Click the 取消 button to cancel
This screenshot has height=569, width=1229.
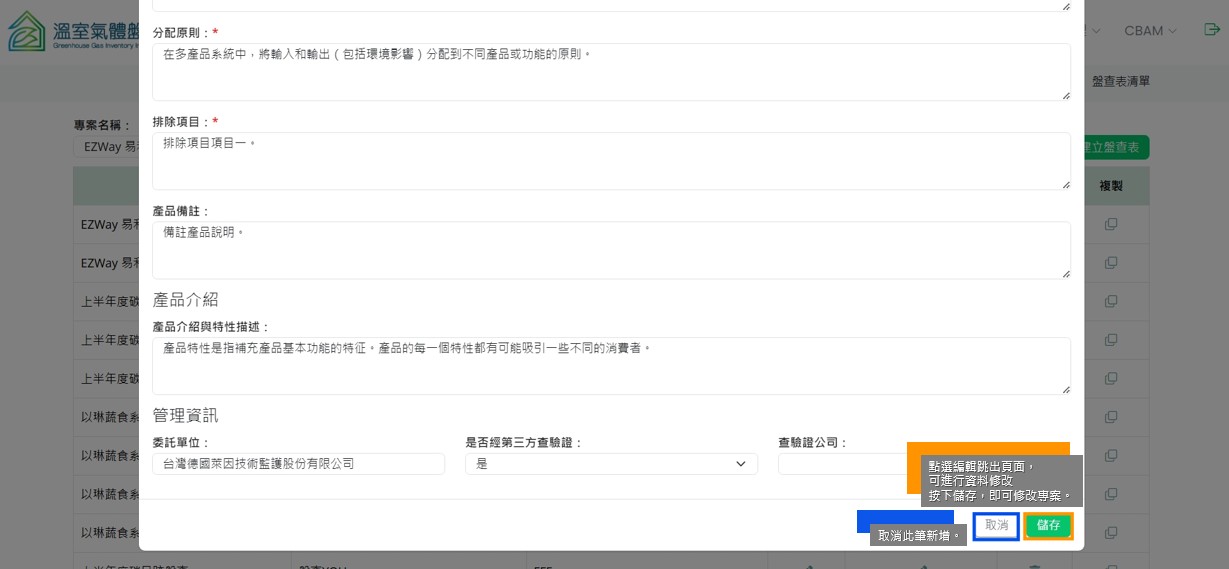(996, 526)
